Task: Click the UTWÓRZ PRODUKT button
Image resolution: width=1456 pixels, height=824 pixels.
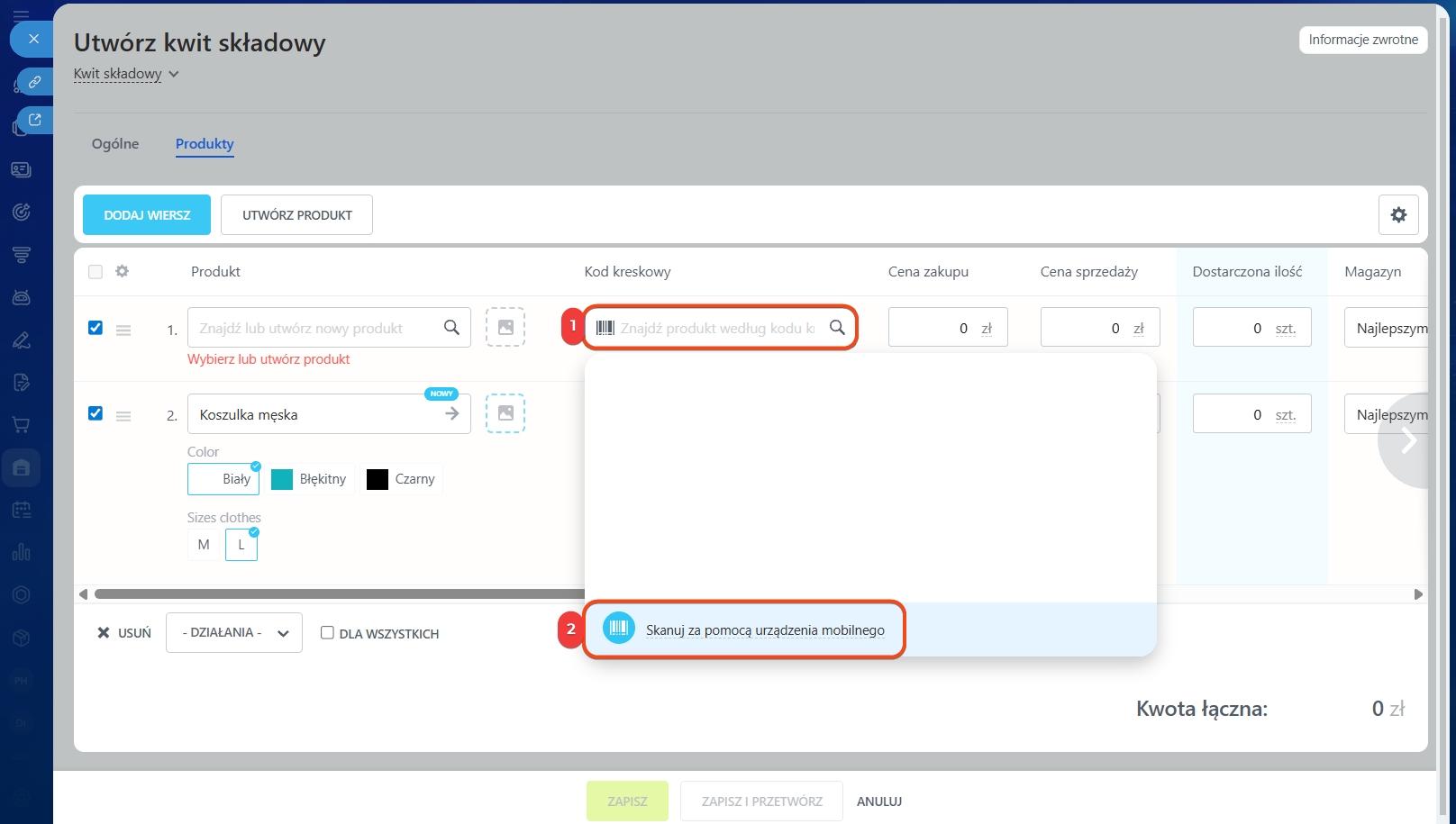Action: (296, 215)
